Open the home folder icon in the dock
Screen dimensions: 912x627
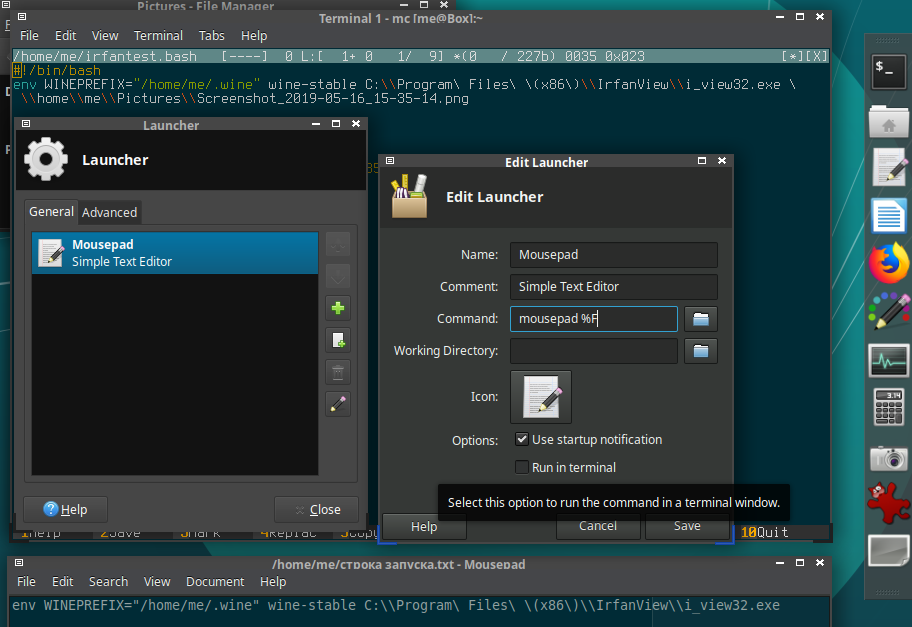click(x=888, y=122)
